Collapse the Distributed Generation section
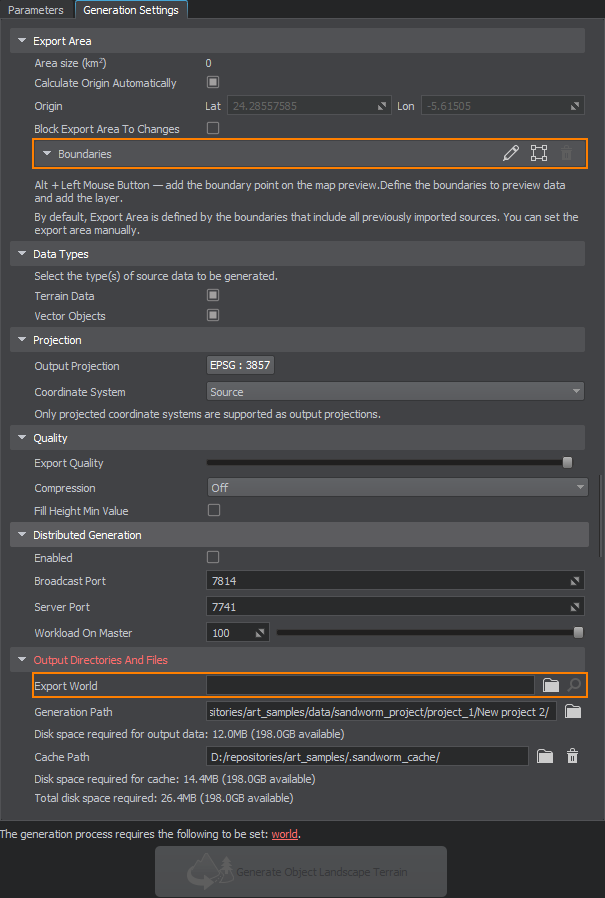 pyautogui.click(x=23, y=535)
